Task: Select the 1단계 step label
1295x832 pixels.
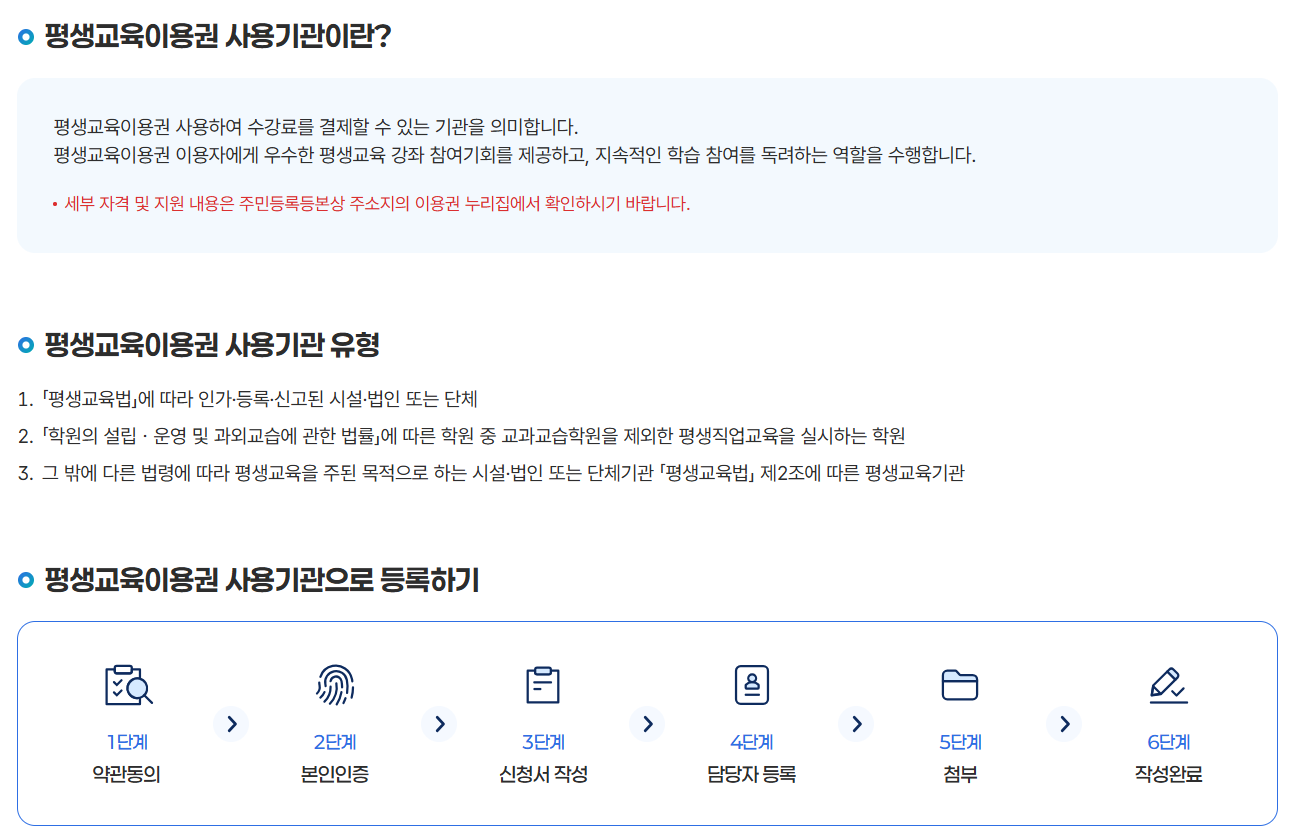Action: [127, 742]
